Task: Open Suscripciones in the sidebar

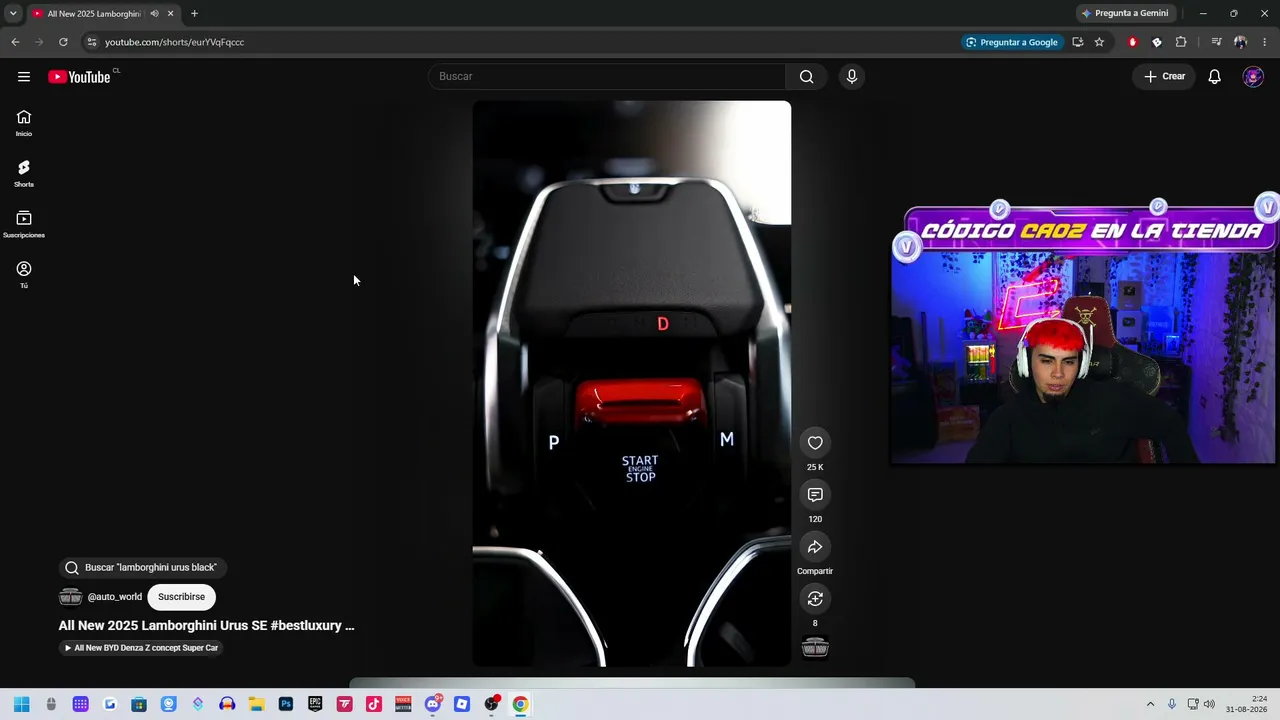Action: pyautogui.click(x=24, y=225)
